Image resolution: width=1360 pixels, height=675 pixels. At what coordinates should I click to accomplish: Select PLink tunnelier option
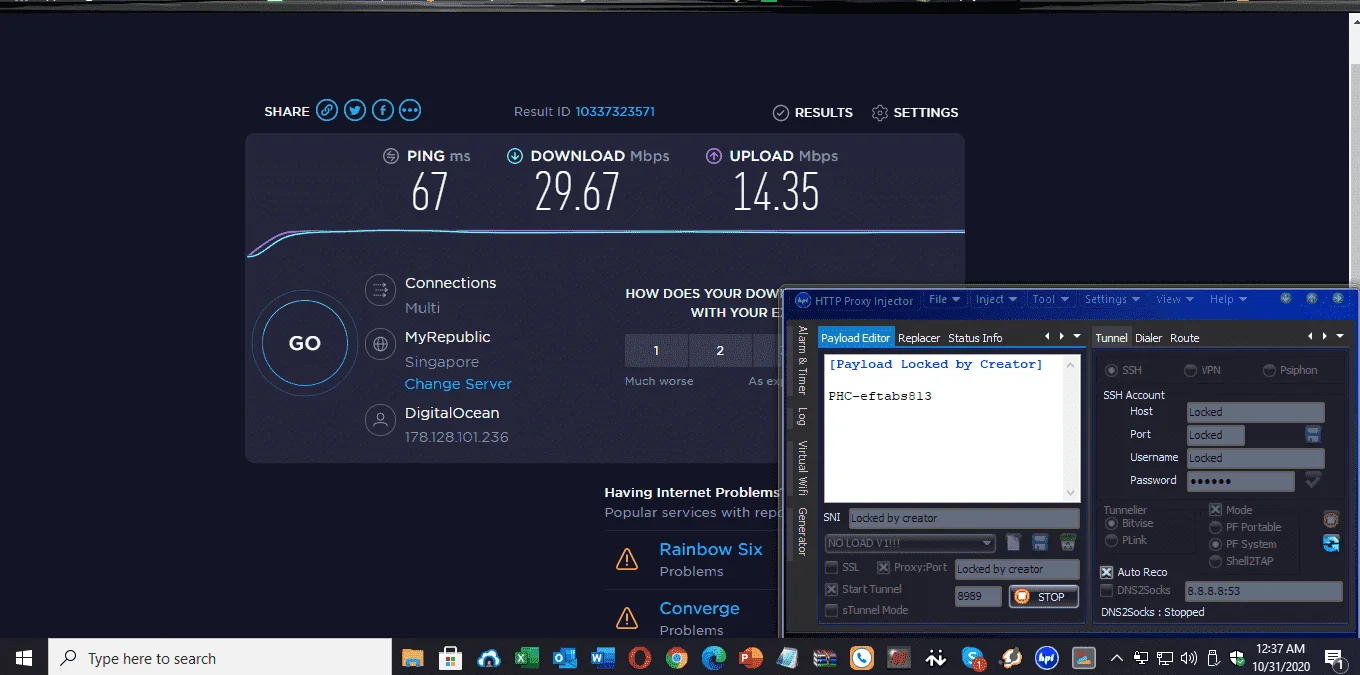click(x=1111, y=540)
